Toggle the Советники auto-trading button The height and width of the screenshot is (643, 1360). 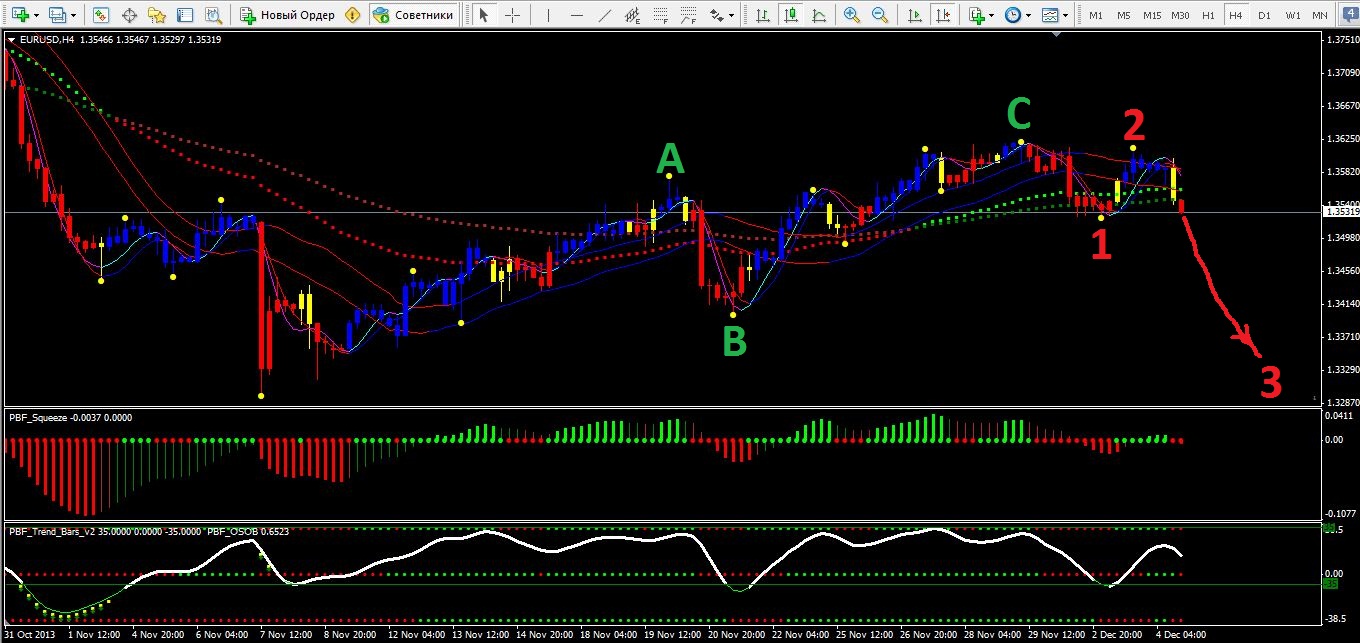(x=414, y=15)
